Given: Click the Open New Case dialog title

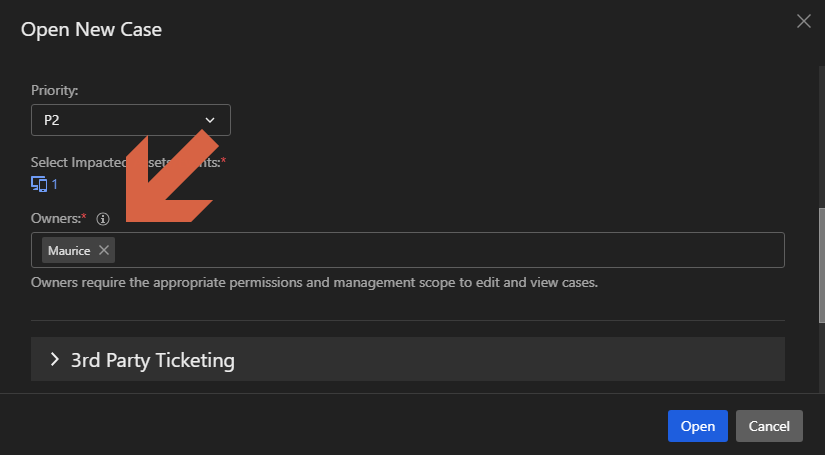Looking at the screenshot, I should (x=91, y=30).
